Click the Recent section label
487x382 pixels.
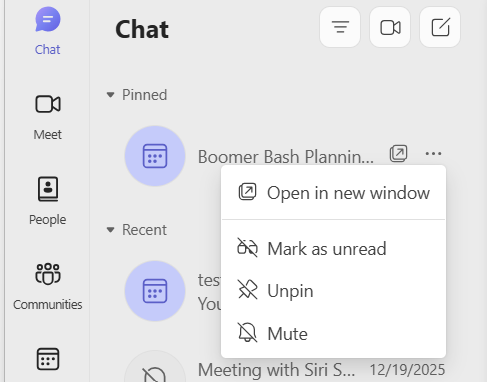point(144,230)
